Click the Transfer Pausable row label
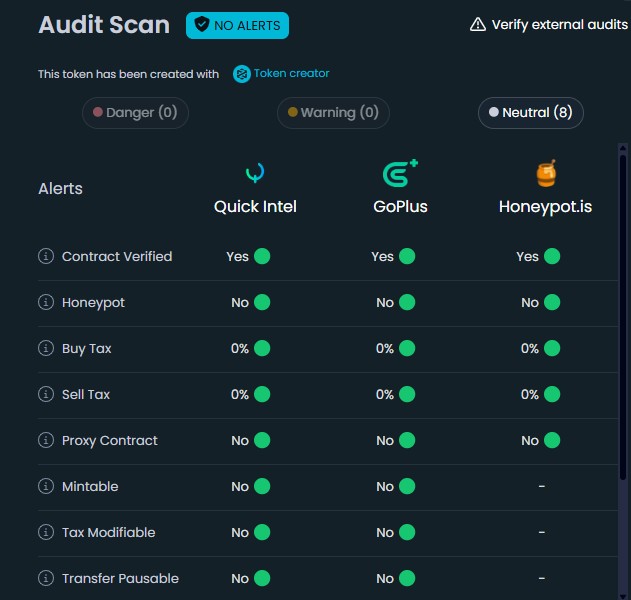 tap(120, 578)
